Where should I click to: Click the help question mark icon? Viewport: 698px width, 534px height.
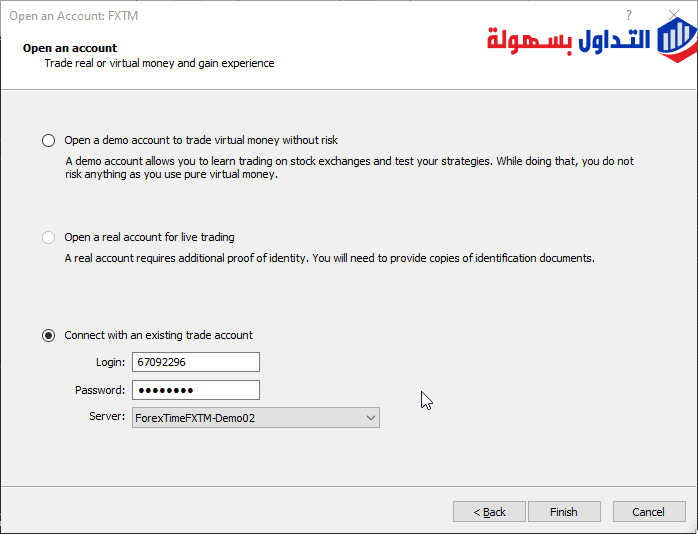tap(629, 15)
